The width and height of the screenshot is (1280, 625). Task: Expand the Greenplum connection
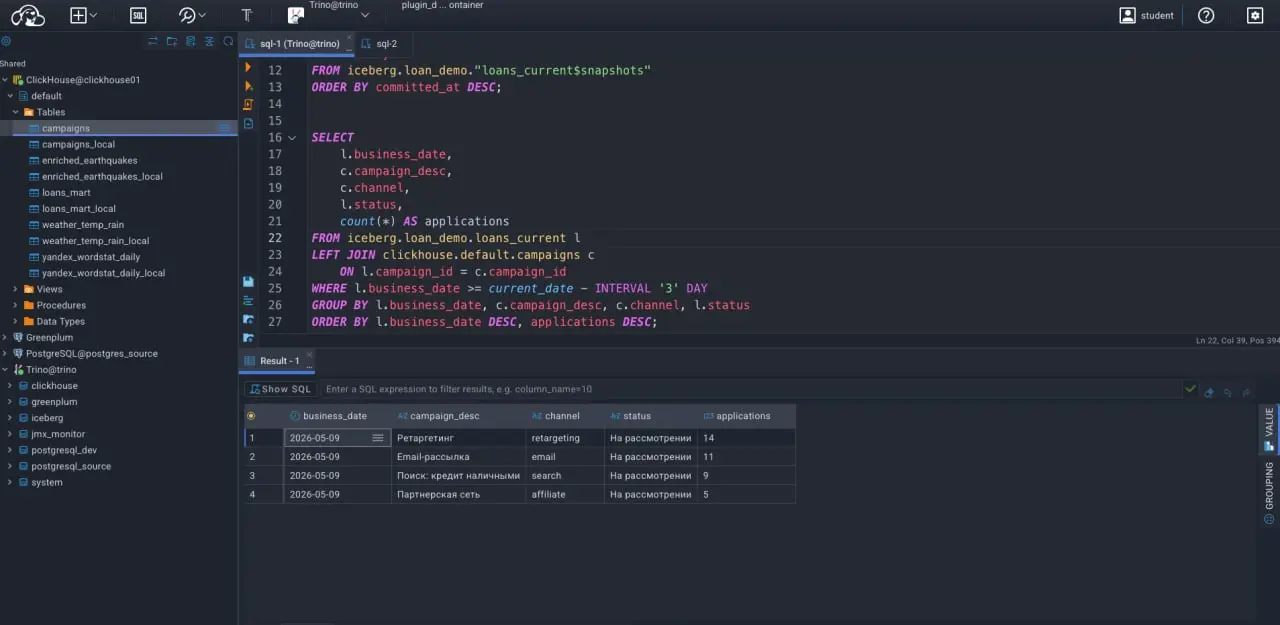coord(5,337)
